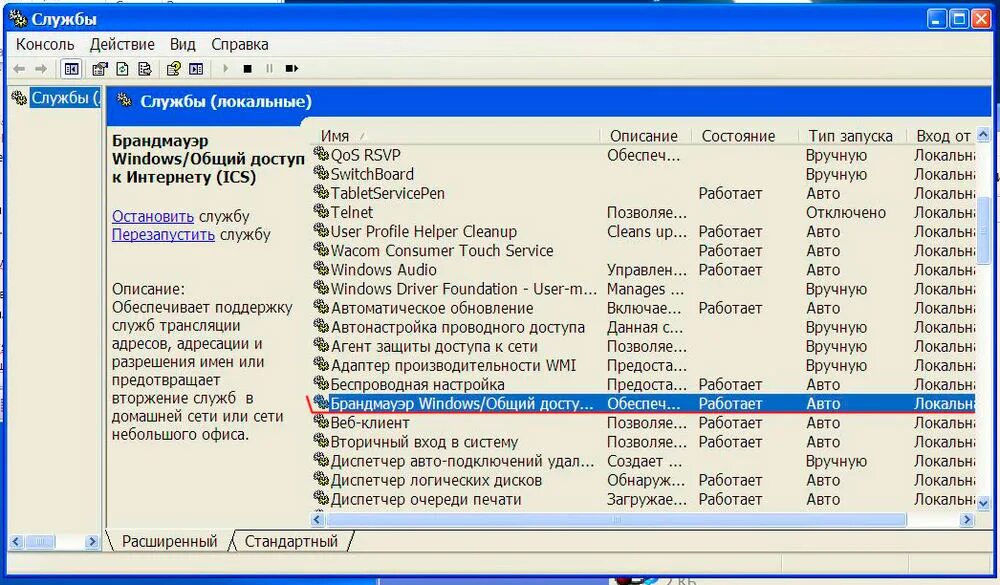The width and height of the screenshot is (1000, 585).
Task: Click the services list scroll up arrow
Action: [x=983, y=135]
